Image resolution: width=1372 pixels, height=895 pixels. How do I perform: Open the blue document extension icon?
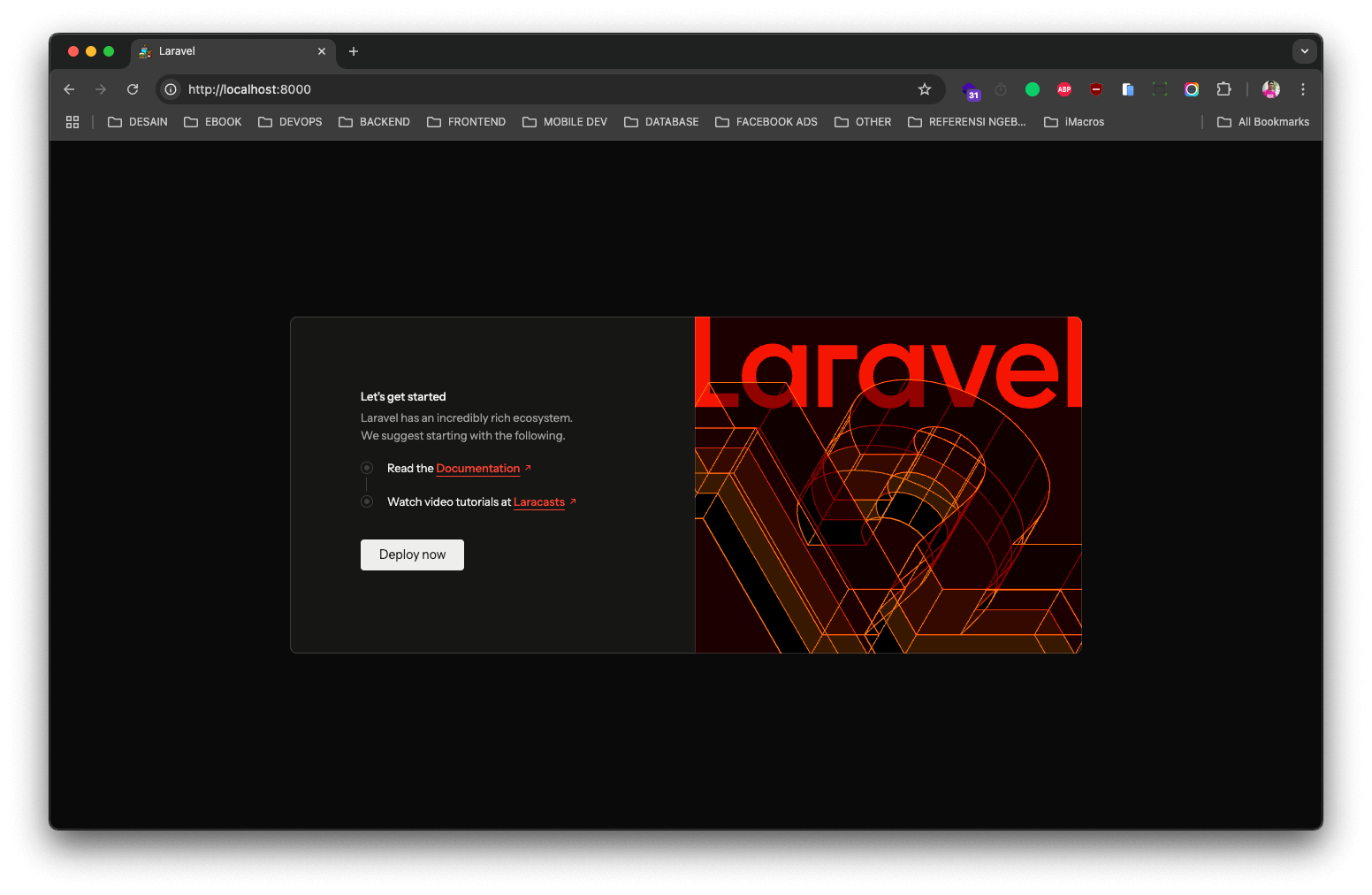(1128, 89)
